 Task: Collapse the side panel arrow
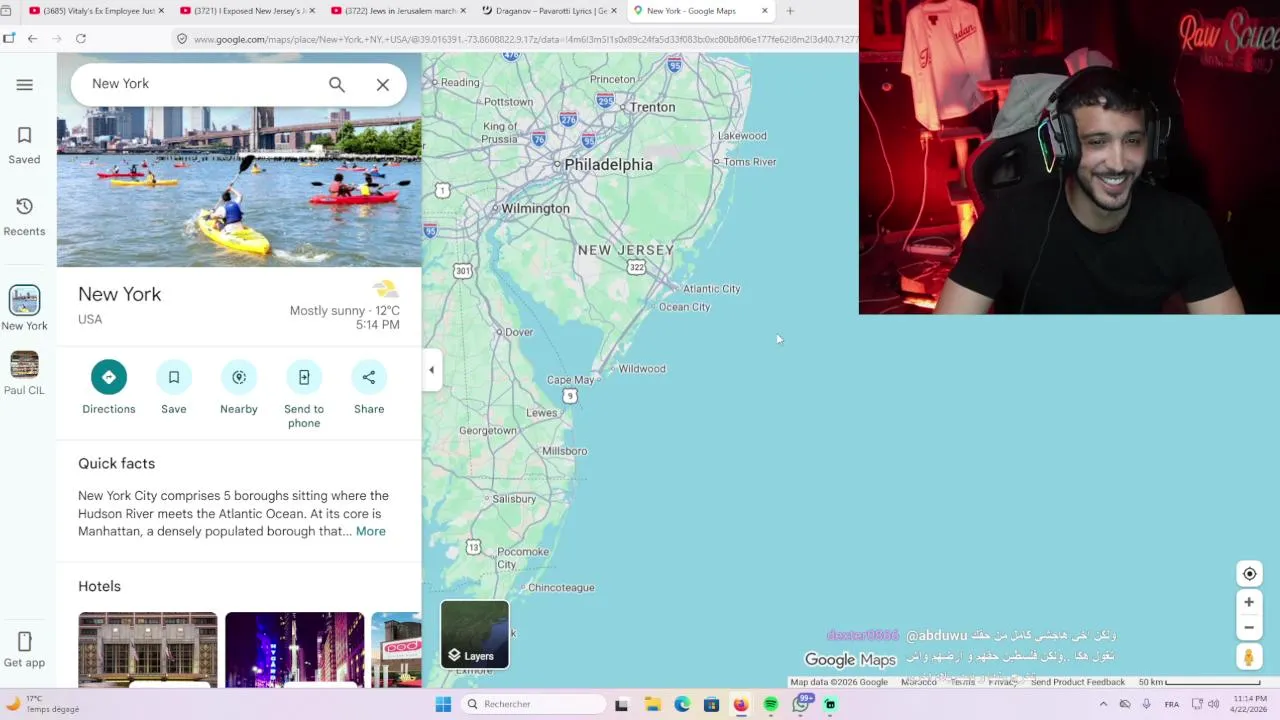[x=431, y=370]
